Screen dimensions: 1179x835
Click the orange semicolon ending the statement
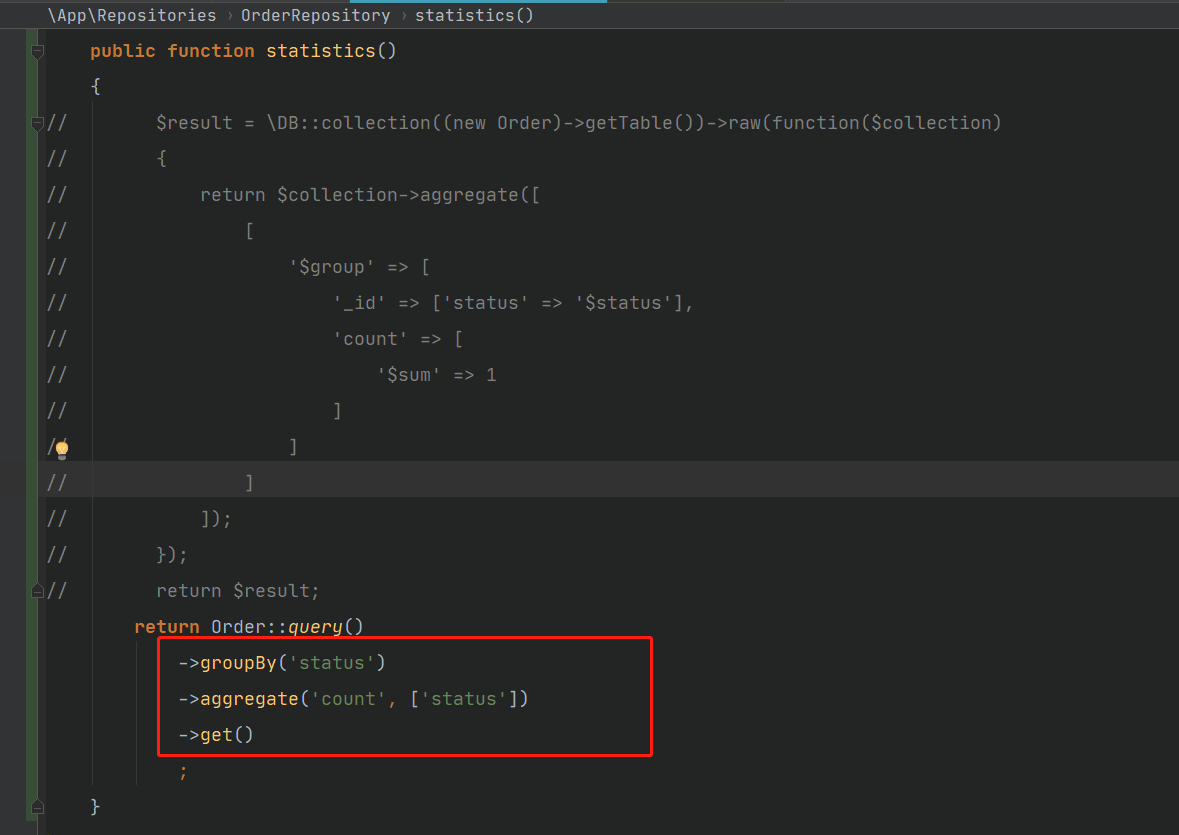click(x=183, y=772)
